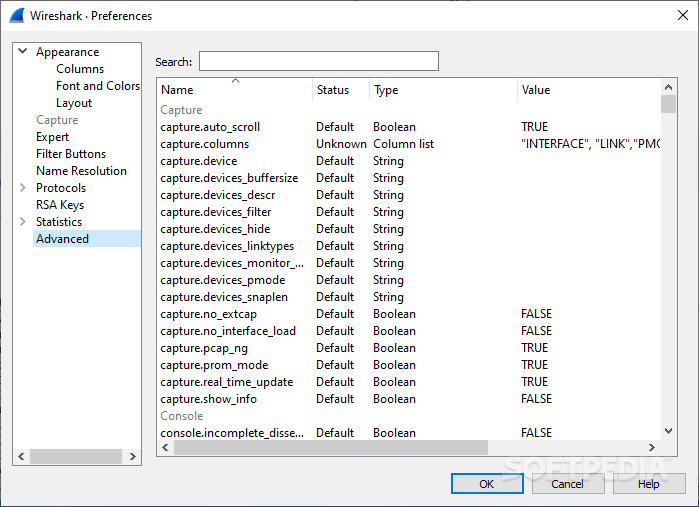Expand the Statistics tree node

(x=23, y=222)
